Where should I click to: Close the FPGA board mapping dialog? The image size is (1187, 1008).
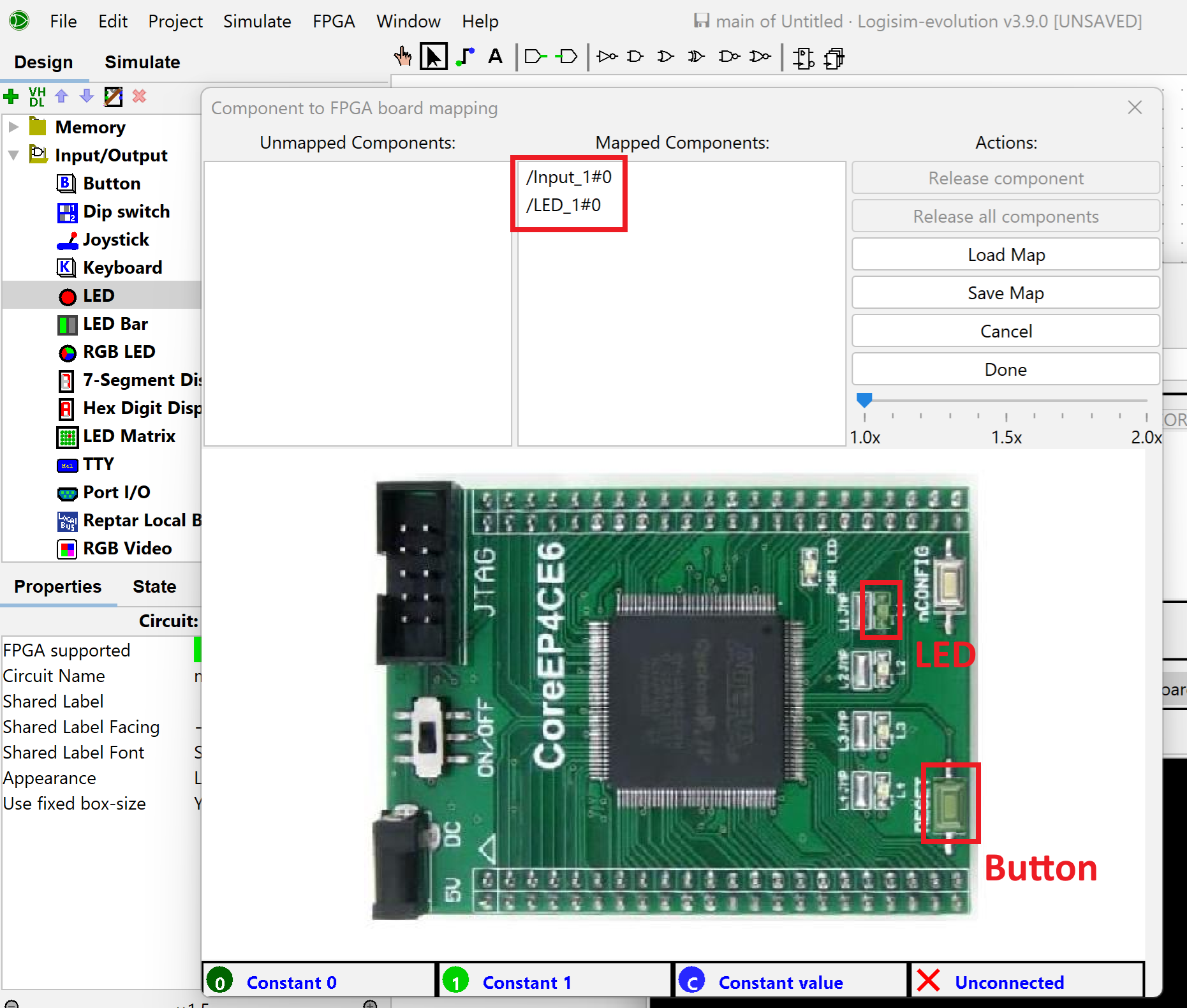click(1135, 107)
